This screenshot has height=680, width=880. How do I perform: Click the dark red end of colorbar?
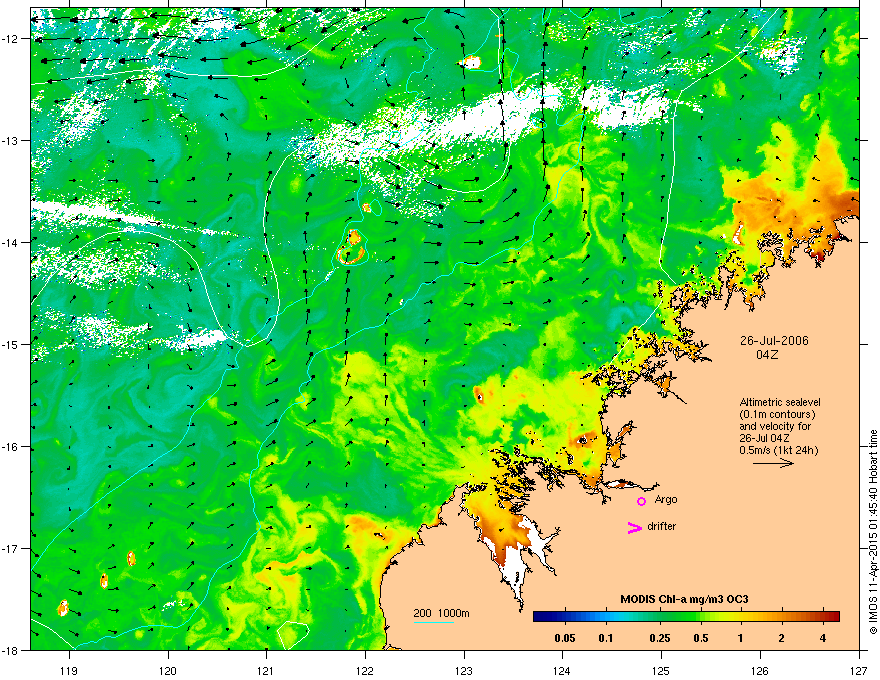point(835,616)
